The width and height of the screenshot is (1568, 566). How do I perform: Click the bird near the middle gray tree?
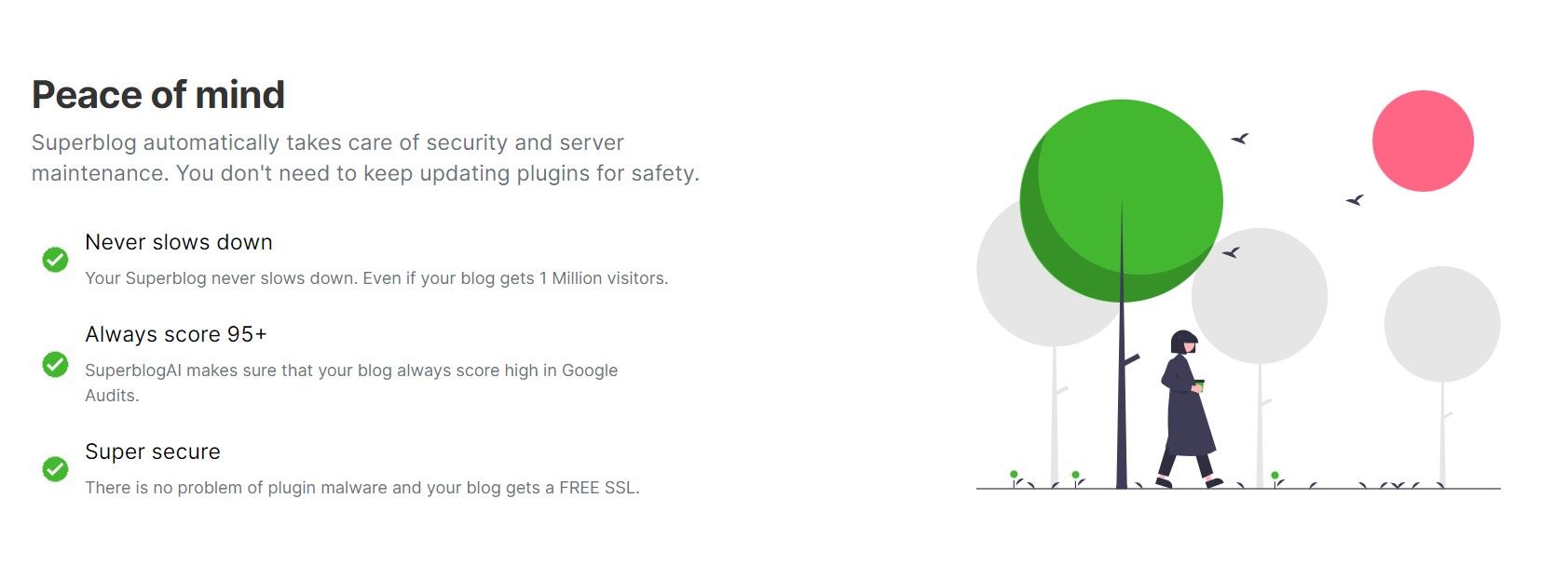click(1231, 252)
